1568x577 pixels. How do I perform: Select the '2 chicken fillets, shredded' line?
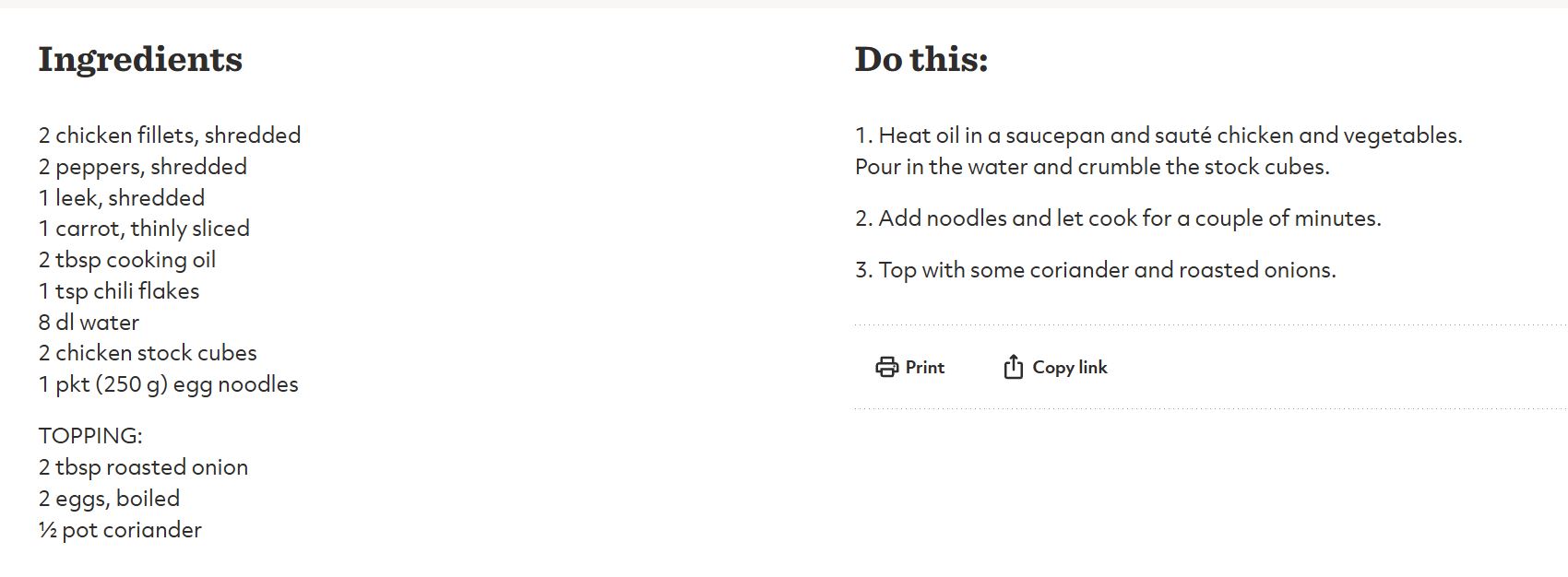click(x=170, y=135)
